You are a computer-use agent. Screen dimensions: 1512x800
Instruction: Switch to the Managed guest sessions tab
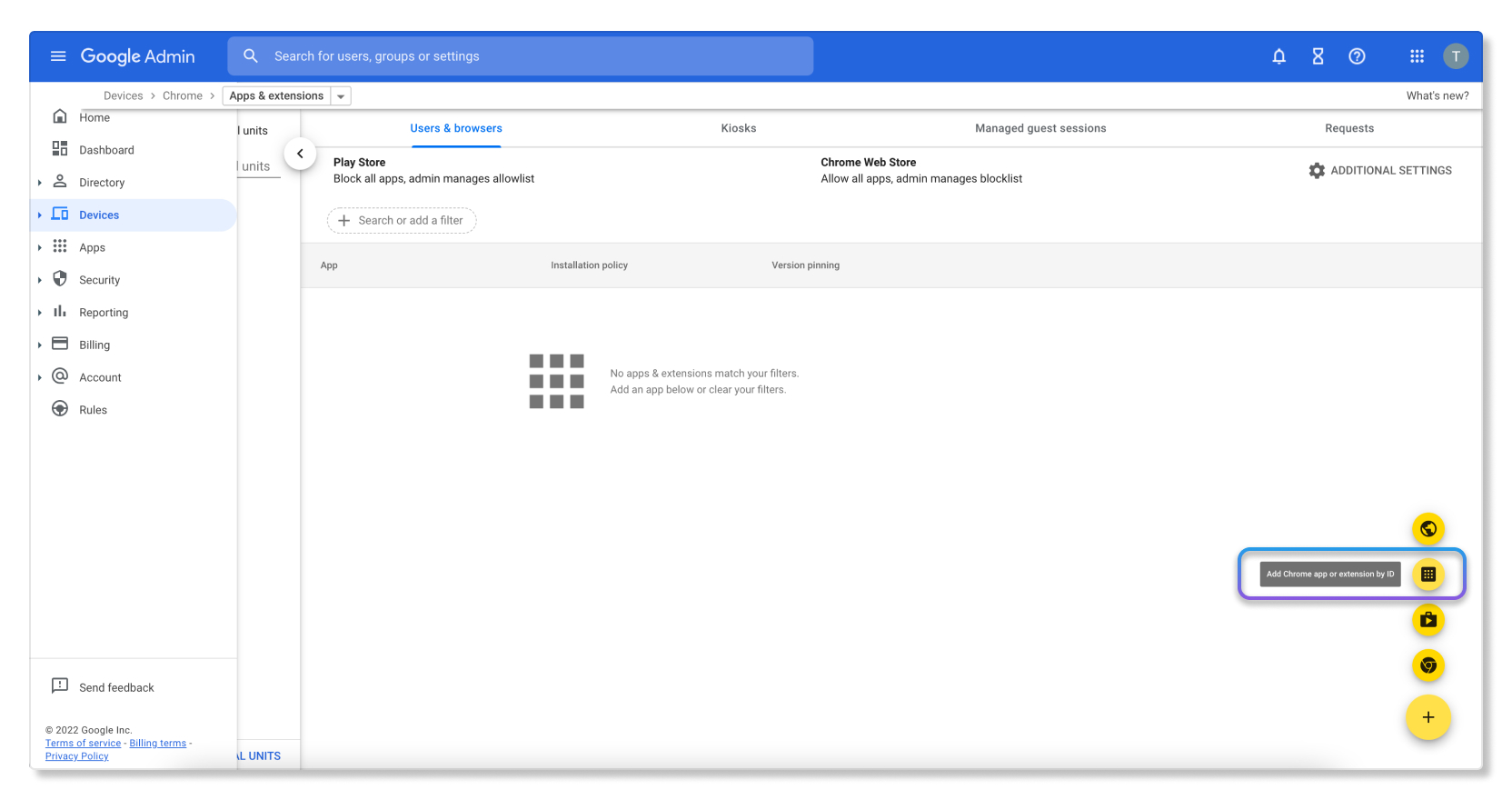click(x=1040, y=128)
